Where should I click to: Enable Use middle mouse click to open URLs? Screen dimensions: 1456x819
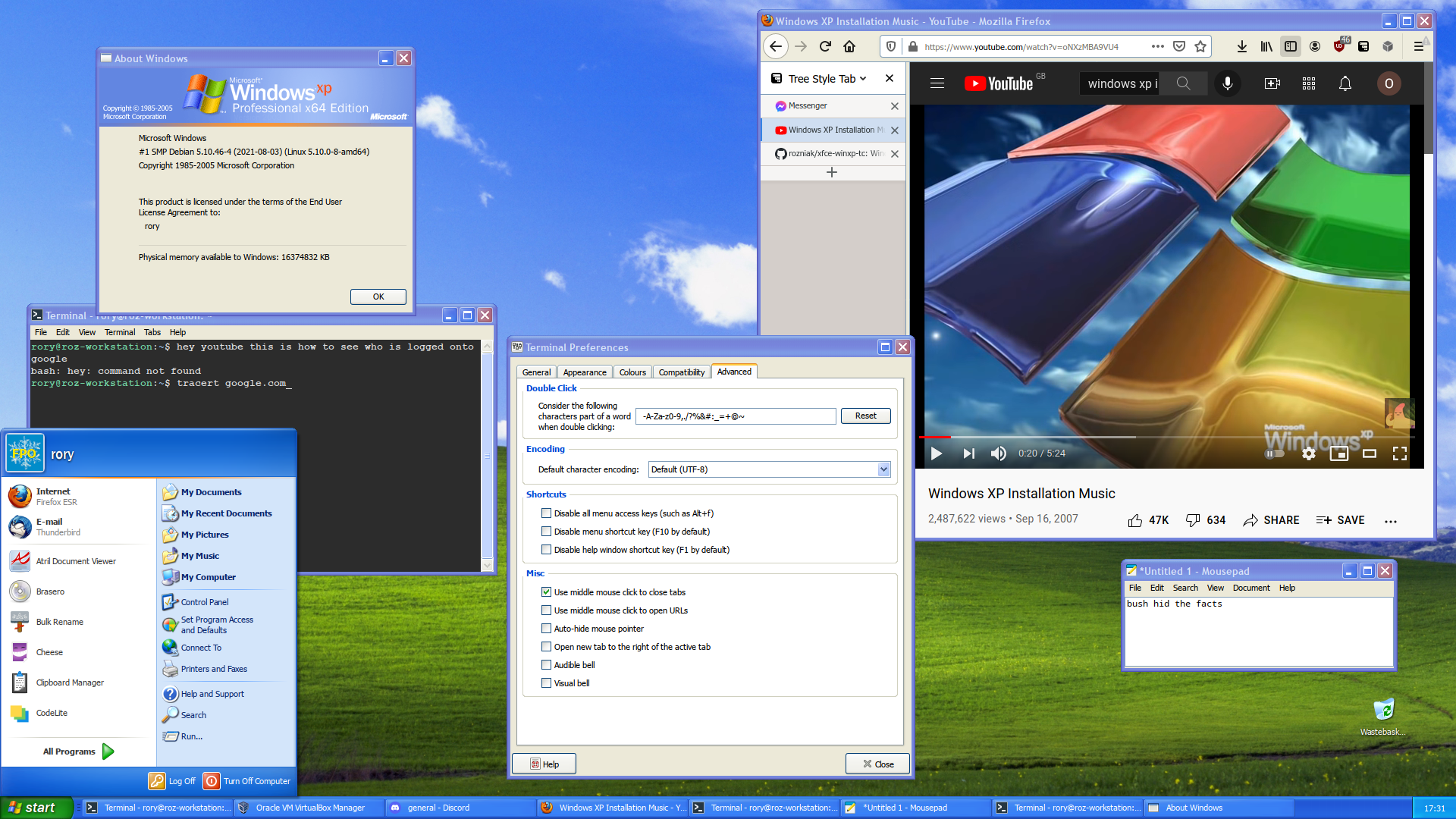click(x=547, y=610)
